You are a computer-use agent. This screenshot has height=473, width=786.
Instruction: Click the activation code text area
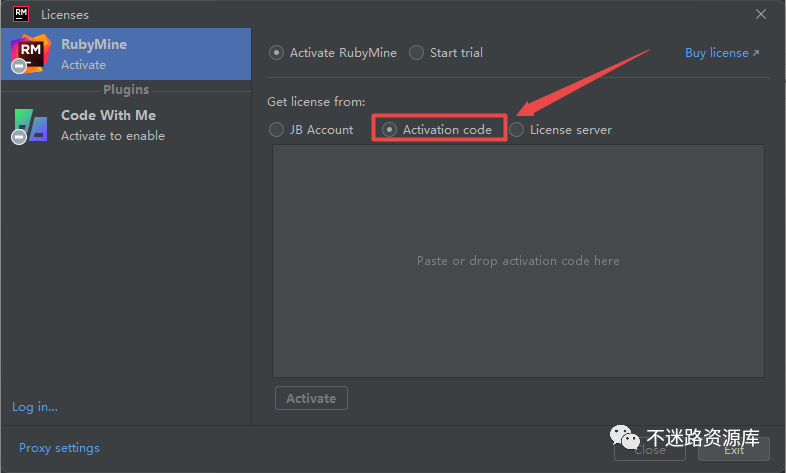point(518,261)
